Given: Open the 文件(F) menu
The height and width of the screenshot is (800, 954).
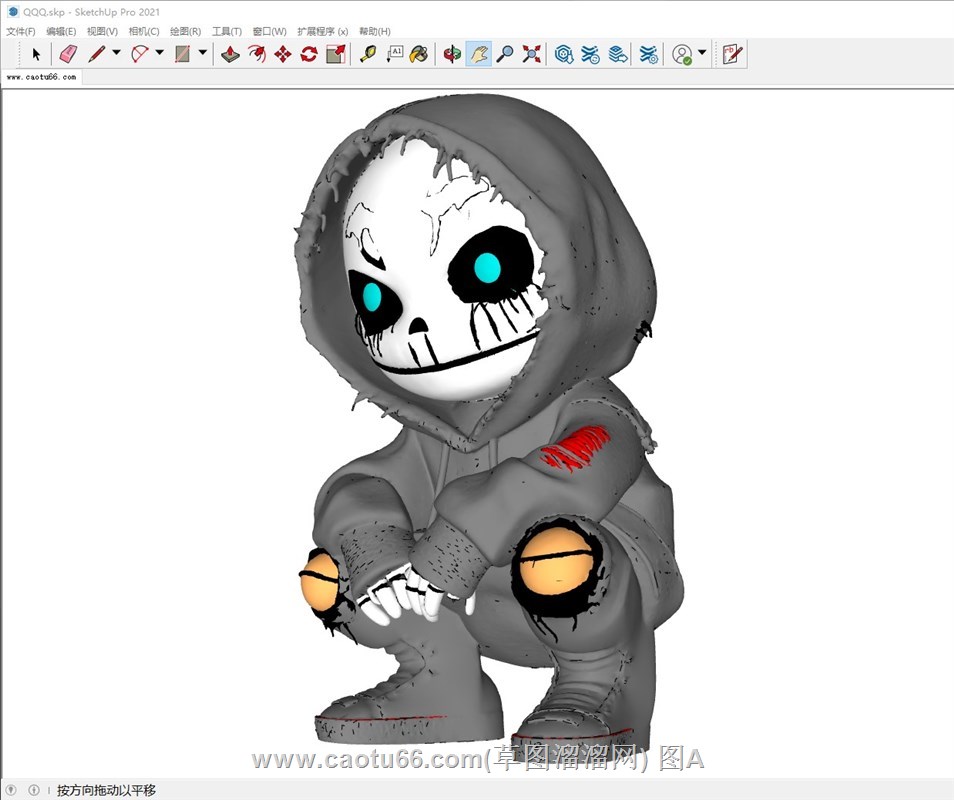Looking at the screenshot, I should (20, 32).
